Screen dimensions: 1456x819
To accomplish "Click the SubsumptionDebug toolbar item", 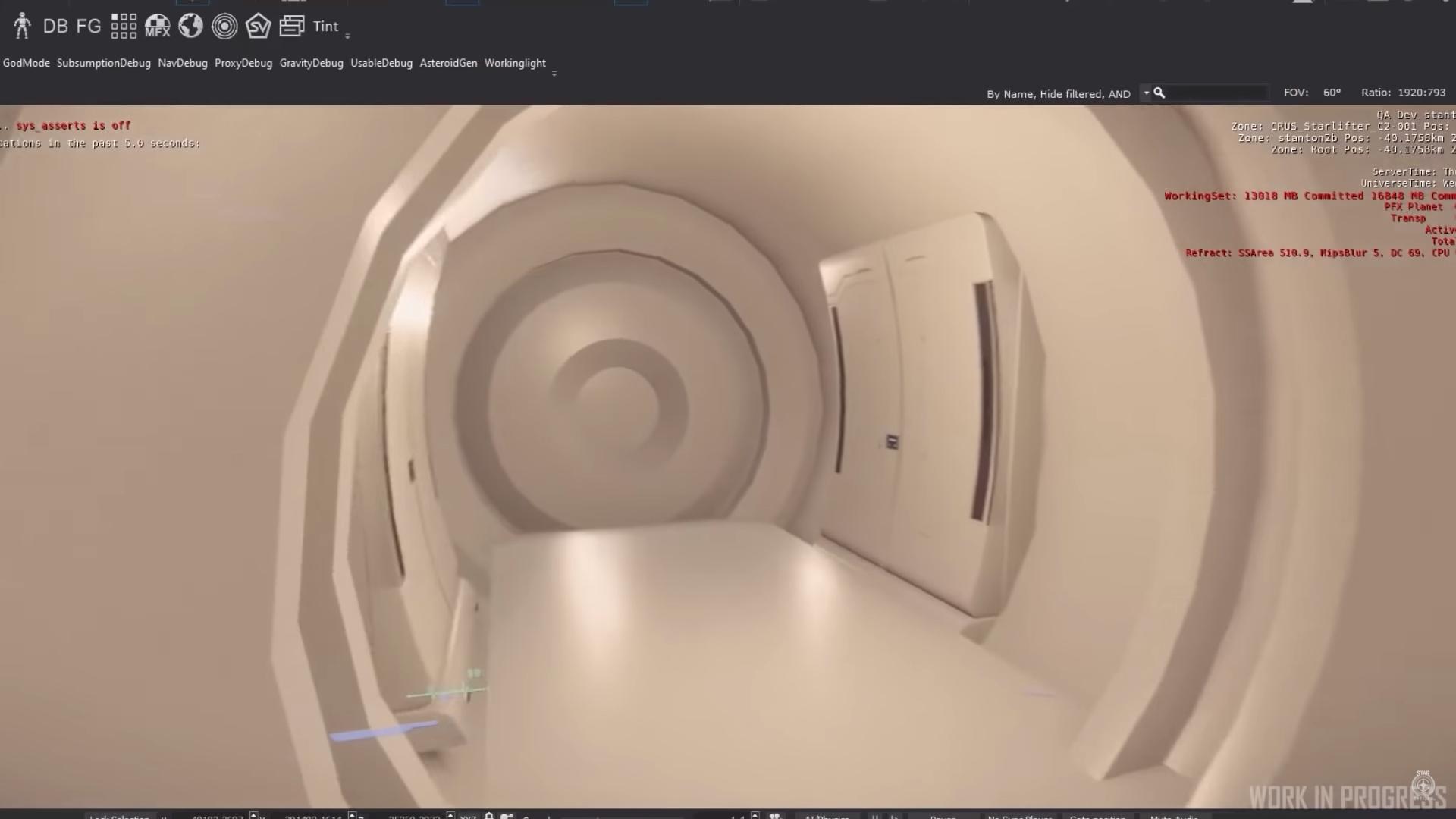I will pos(104,63).
